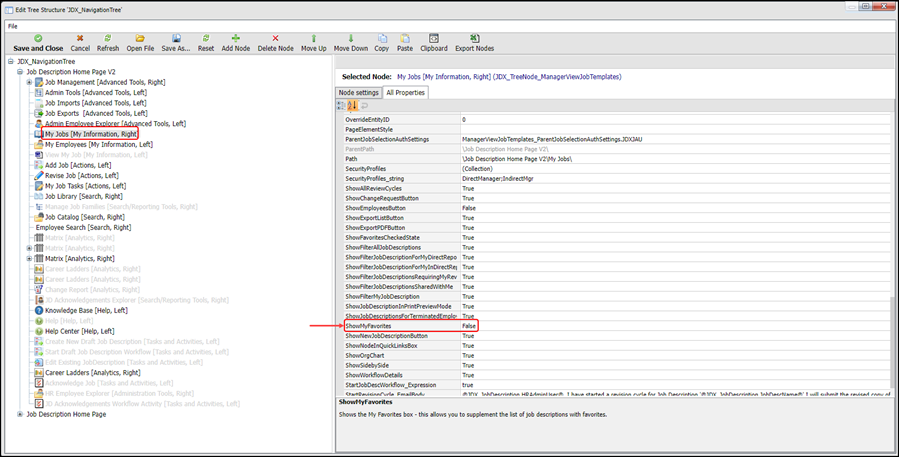The width and height of the screenshot is (899, 457).
Task: Click the Move Down arrow icon
Action: coord(350,38)
